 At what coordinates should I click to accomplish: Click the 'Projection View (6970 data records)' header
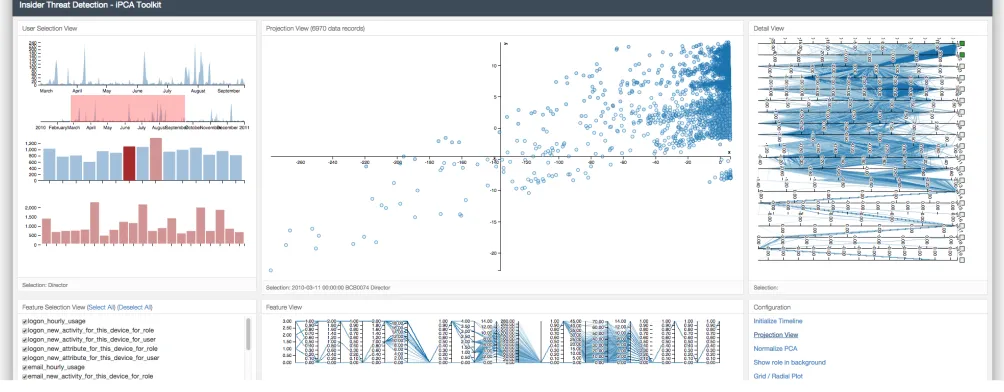[x=315, y=28]
